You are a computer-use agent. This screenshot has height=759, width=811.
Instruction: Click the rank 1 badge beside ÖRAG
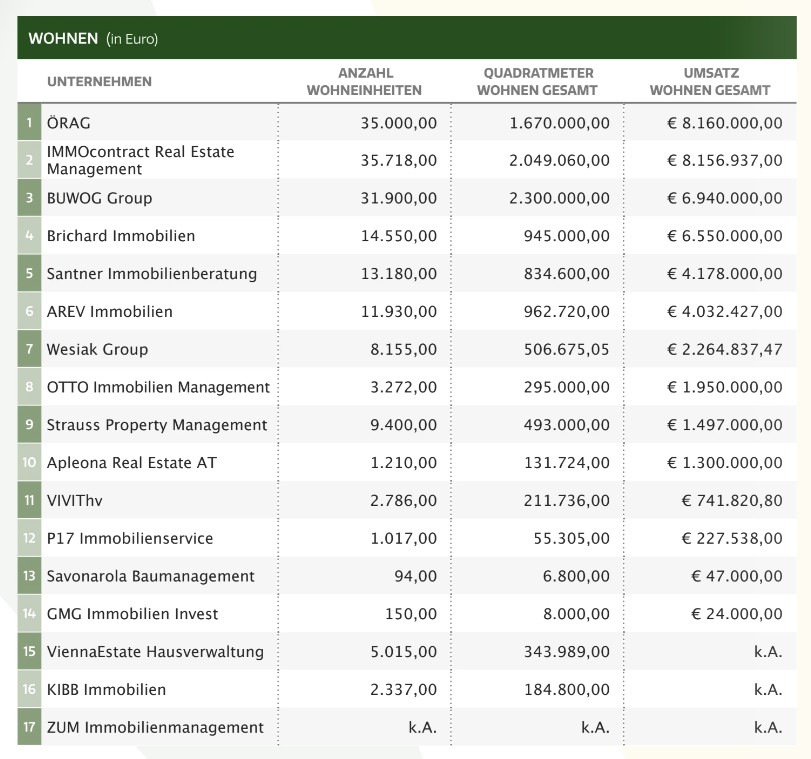(x=30, y=123)
